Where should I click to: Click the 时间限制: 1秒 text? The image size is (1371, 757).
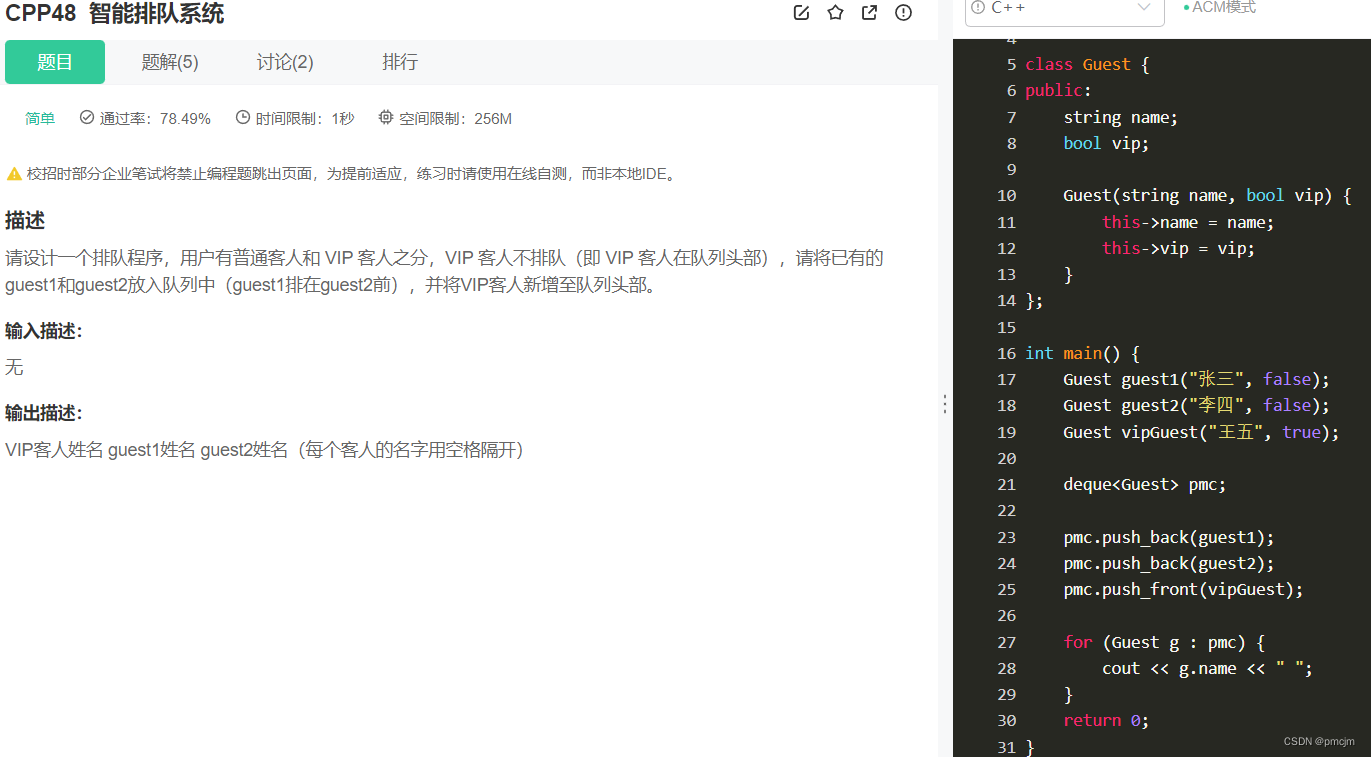coord(305,119)
